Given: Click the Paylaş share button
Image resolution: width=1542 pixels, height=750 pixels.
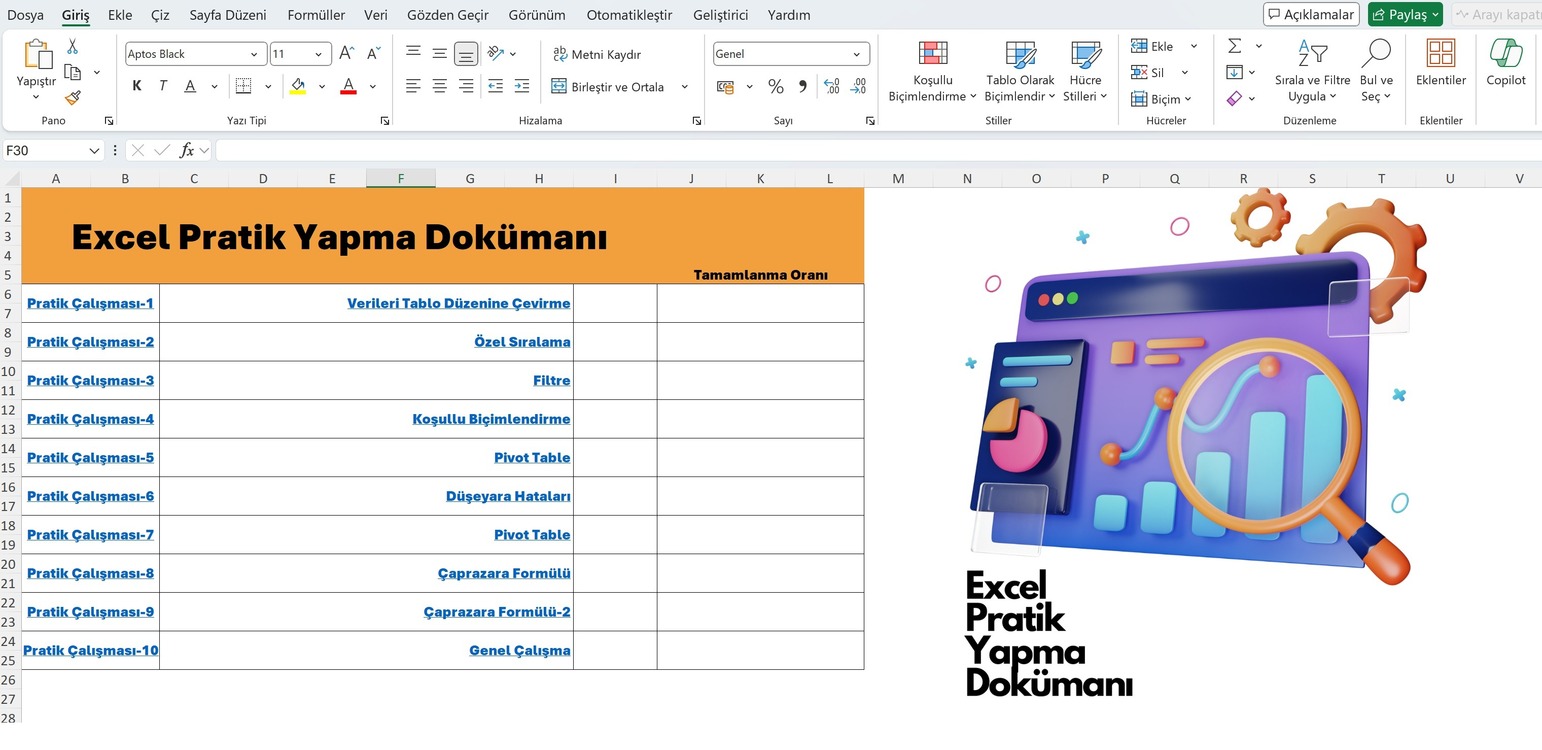Looking at the screenshot, I should (x=1405, y=14).
